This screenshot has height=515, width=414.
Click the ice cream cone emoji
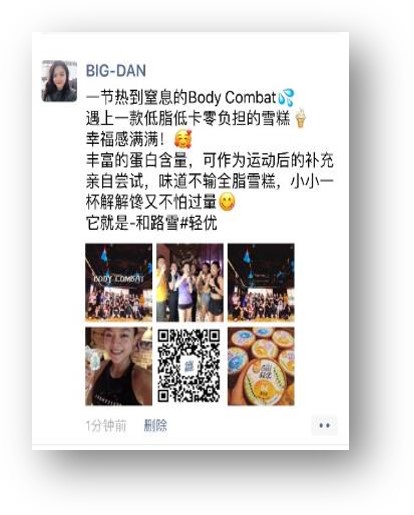point(301,118)
